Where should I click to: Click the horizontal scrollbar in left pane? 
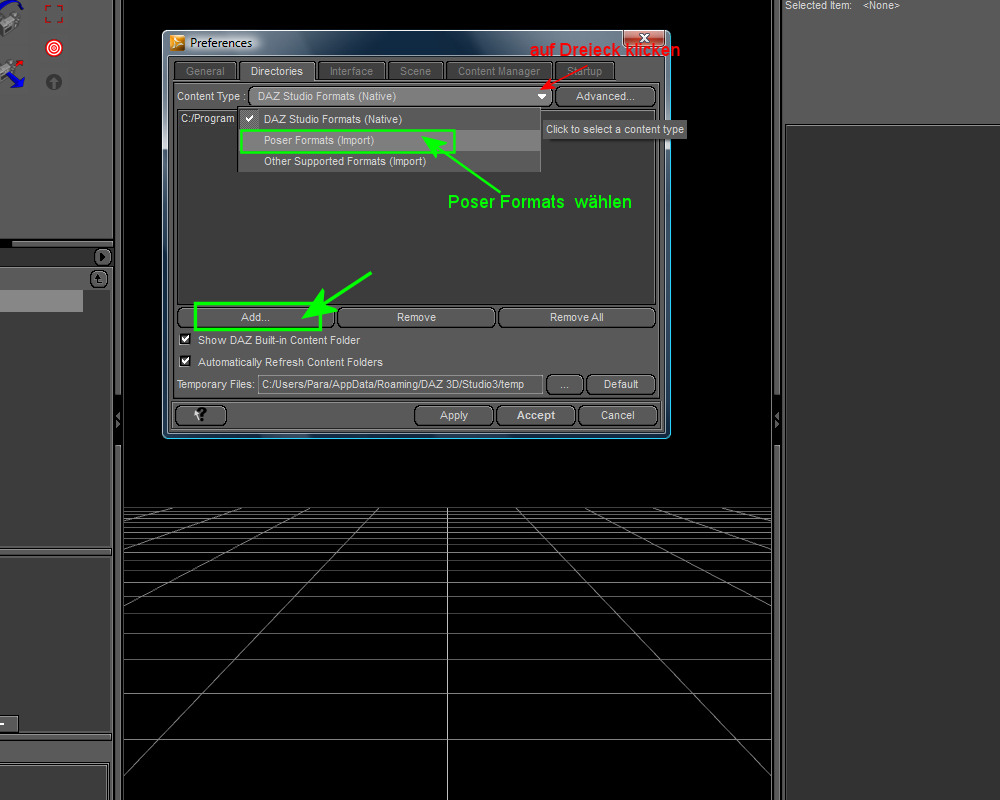[x=62, y=244]
